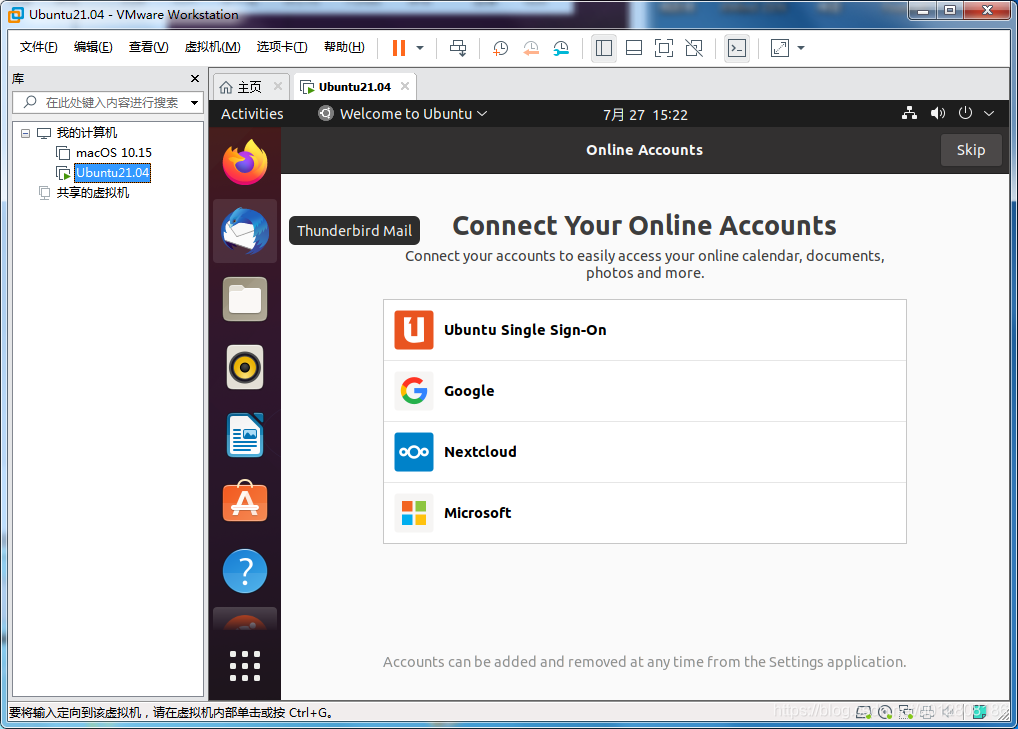Skip the Online Accounts setup
1018x729 pixels.
pos(971,150)
